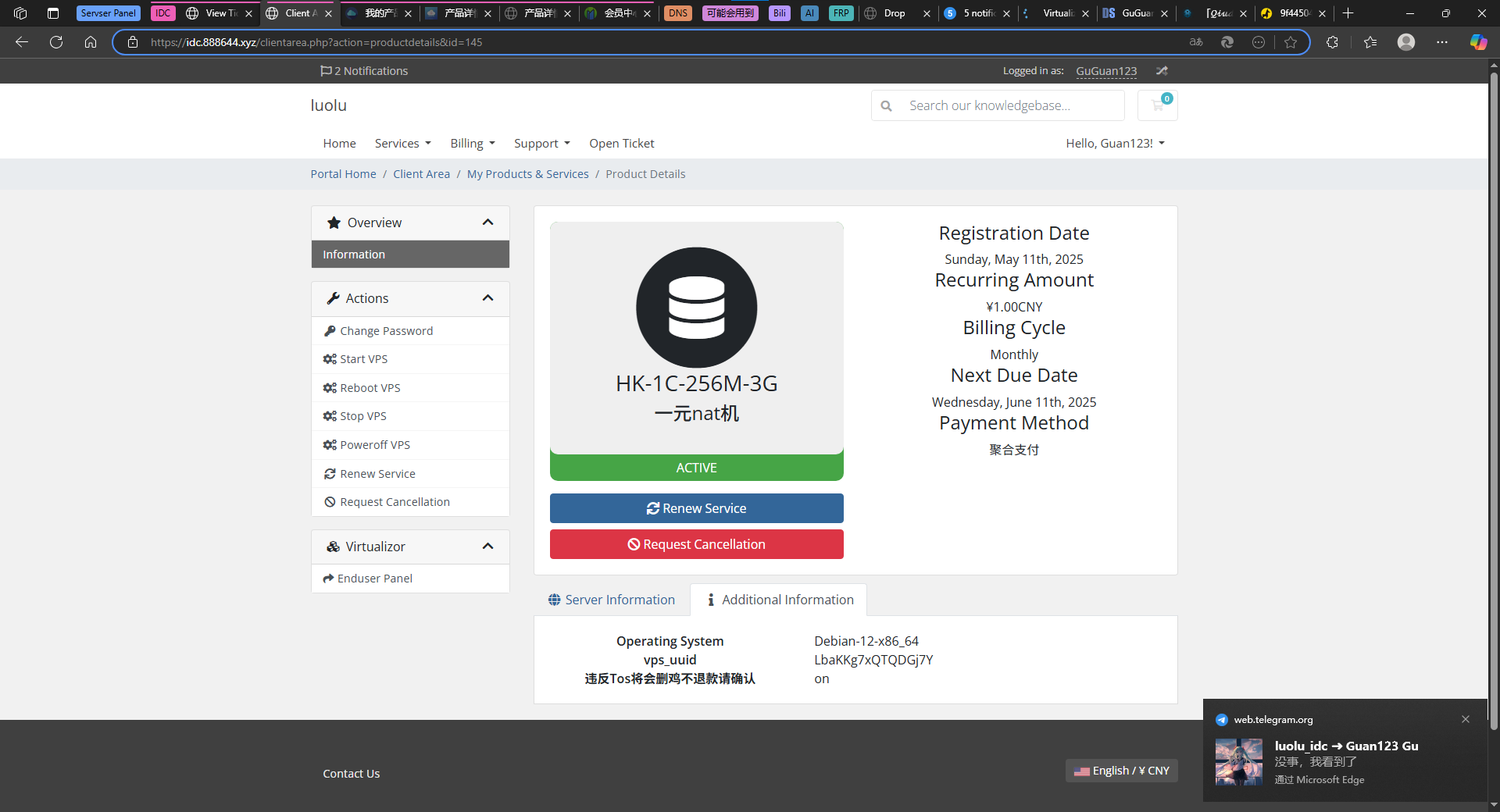This screenshot has width=1500, height=812.
Task: Add page to favorites star icon
Action: [1291, 42]
